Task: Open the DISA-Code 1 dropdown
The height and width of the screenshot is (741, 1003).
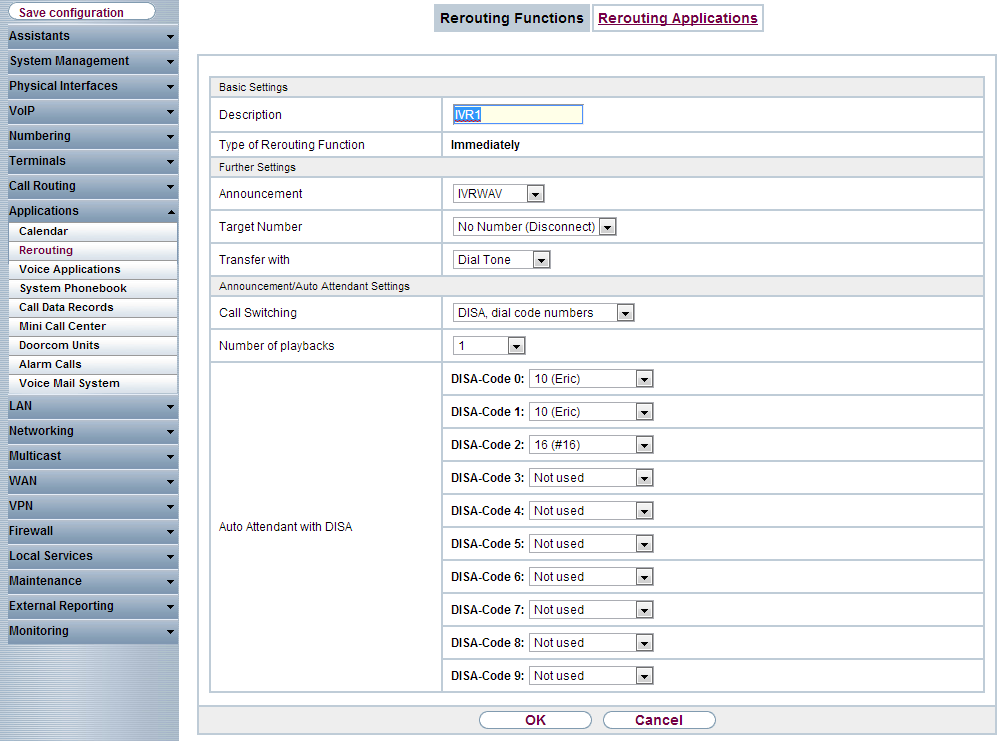Action: point(591,412)
